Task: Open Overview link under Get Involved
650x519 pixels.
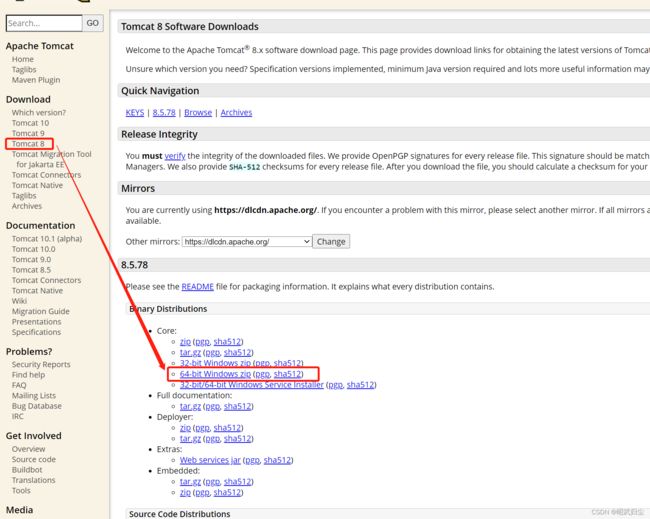Action: pos(29,449)
